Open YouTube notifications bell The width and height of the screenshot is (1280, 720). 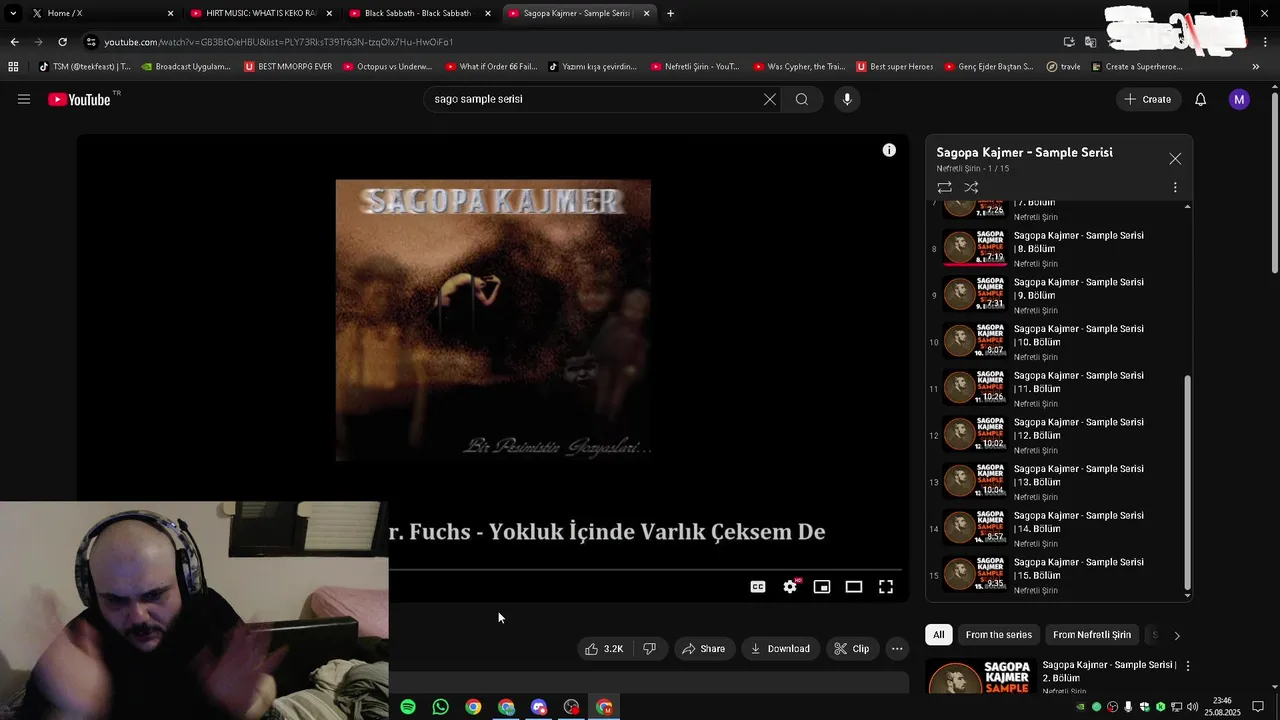click(1200, 99)
